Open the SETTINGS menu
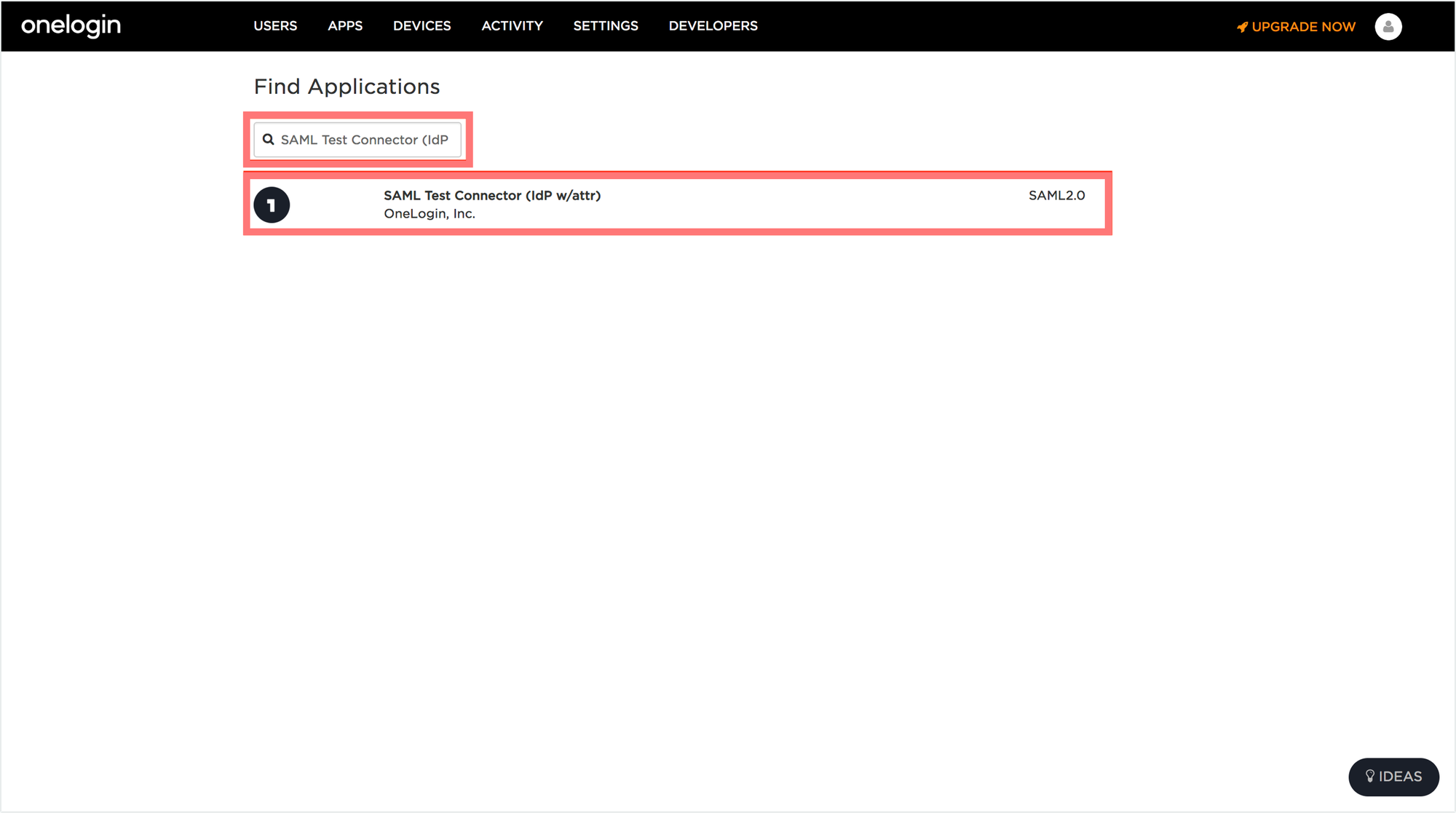This screenshot has height=813, width=1456. [606, 26]
